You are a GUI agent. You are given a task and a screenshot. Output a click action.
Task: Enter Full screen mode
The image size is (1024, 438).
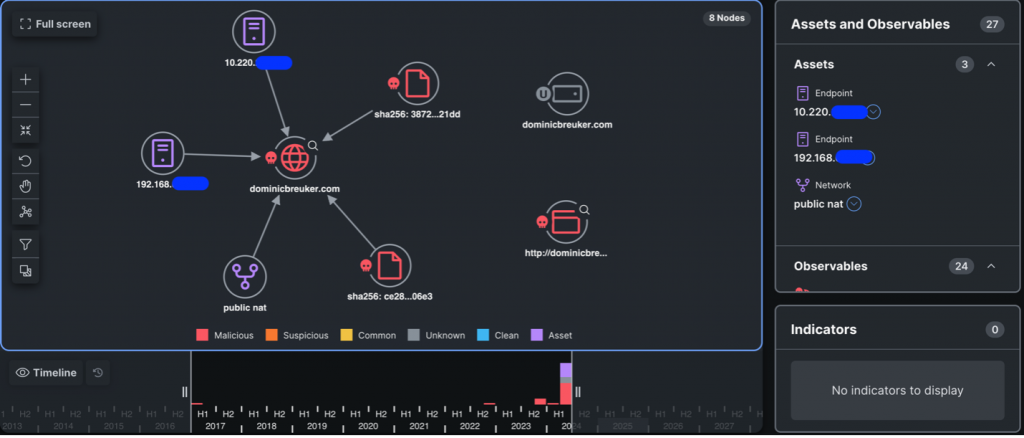pyautogui.click(x=55, y=24)
